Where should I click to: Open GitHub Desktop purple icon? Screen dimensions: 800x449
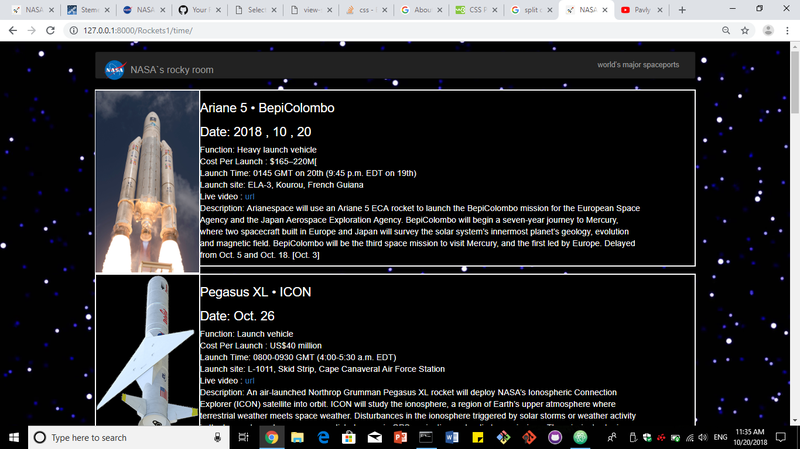tap(555, 437)
